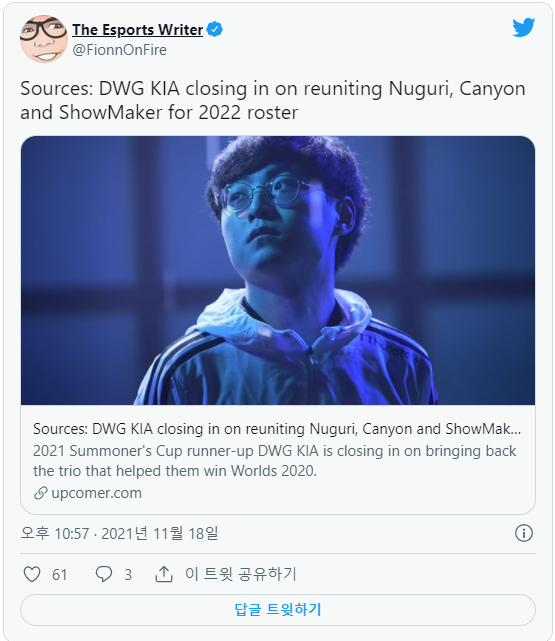Click the card headline about DWG KIA
This screenshot has width=555, height=641.
(x=277, y=429)
